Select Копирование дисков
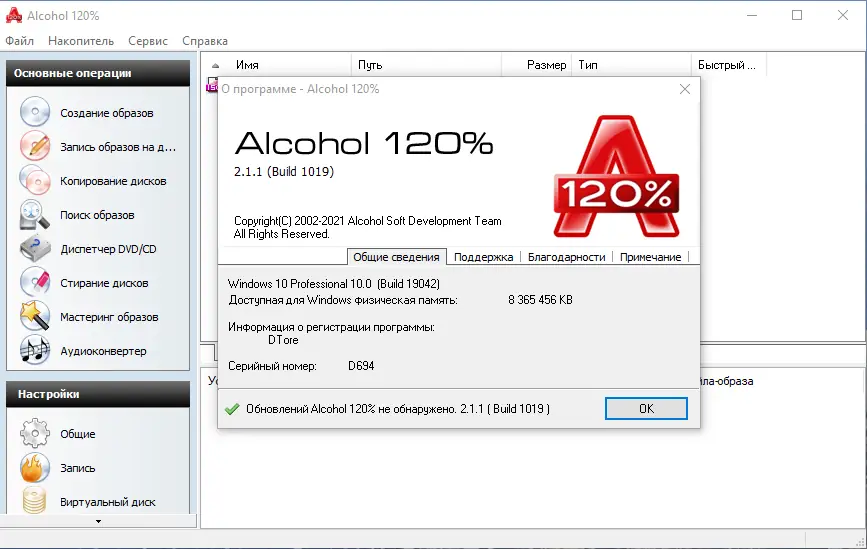867x549 pixels. 113,181
